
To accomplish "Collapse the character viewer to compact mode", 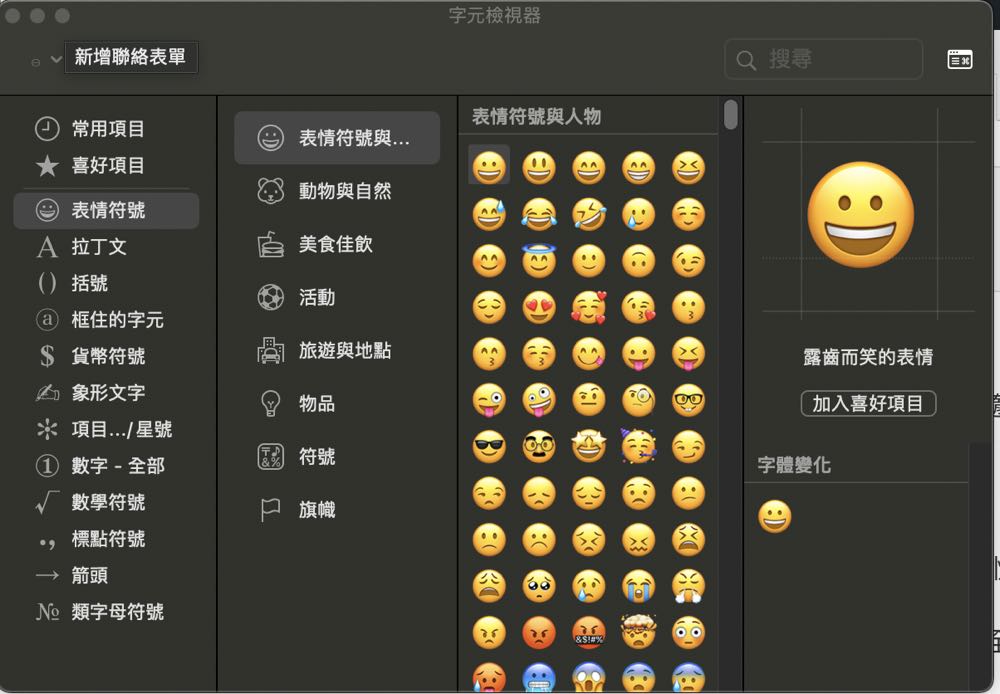I will coord(960,59).
